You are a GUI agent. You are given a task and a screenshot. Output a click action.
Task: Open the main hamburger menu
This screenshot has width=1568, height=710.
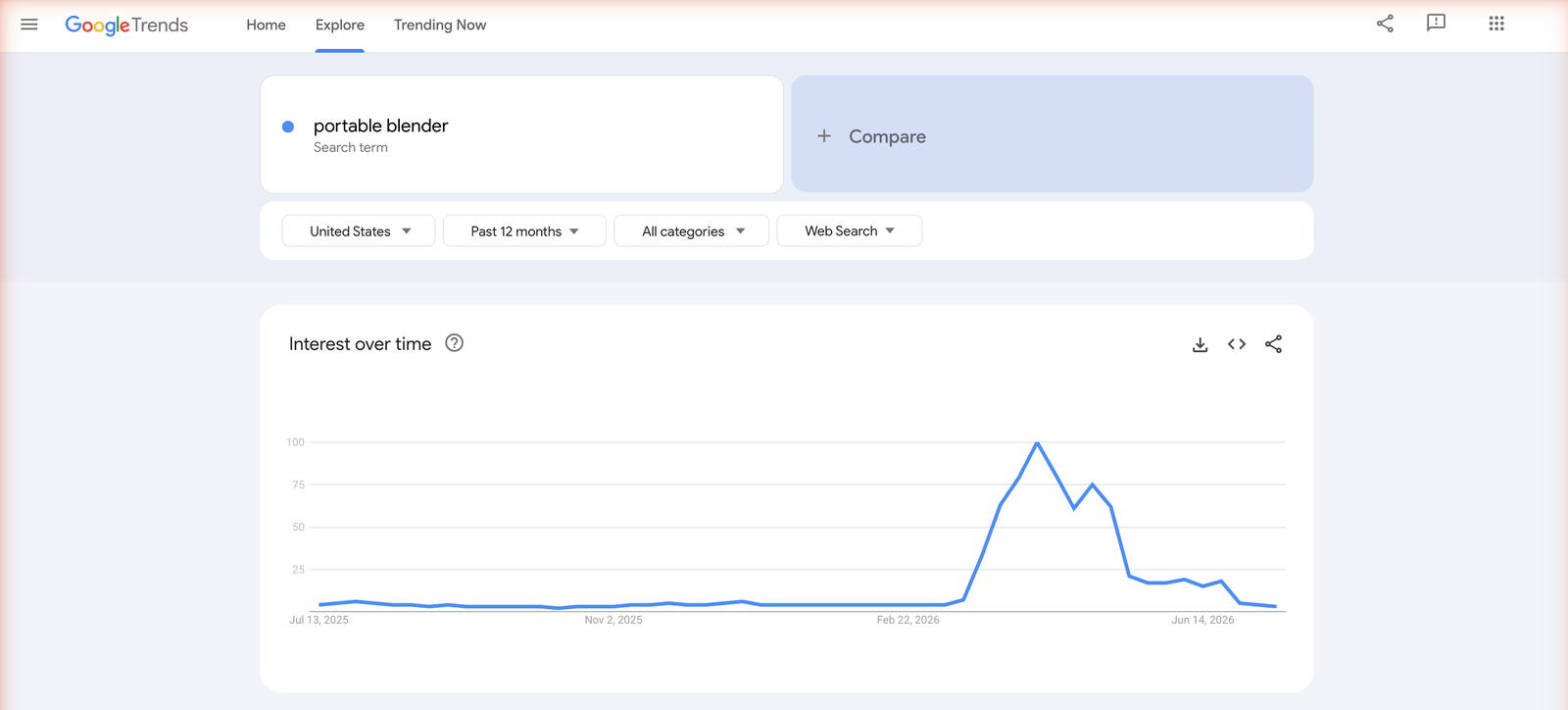pyautogui.click(x=29, y=25)
